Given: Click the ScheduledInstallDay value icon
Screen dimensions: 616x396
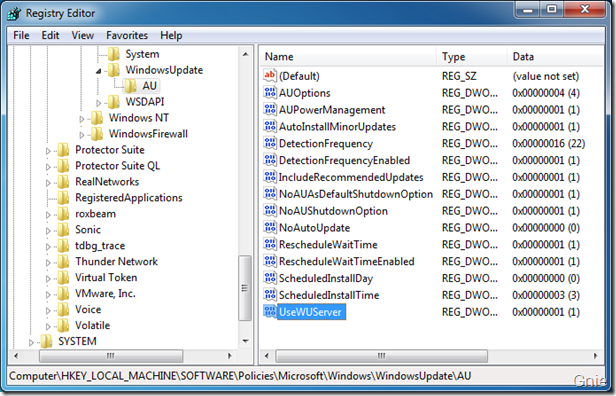Looking at the screenshot, I should pos(270,278).
